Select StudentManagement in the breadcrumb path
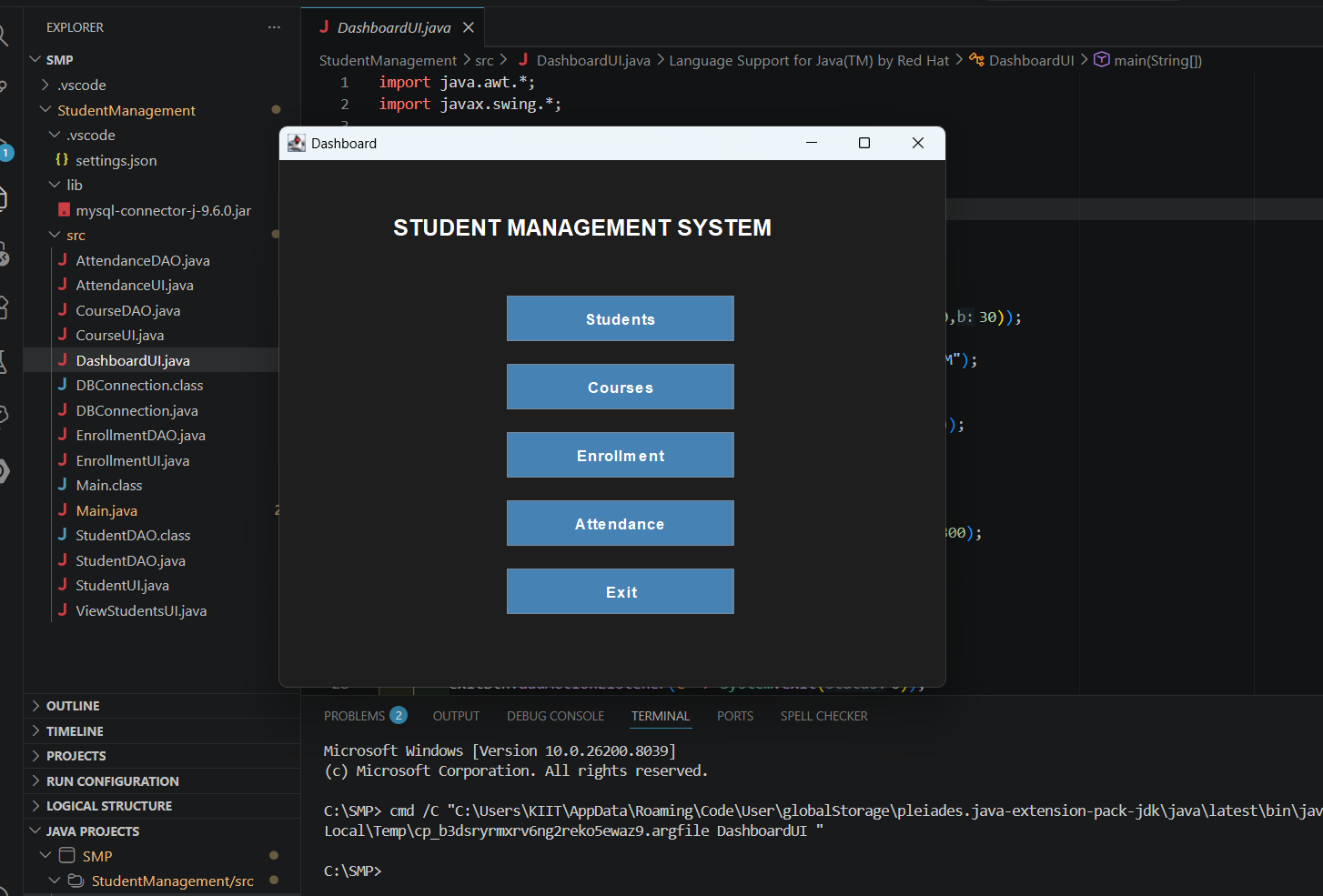The width and height of the screenshot is (1323, 896). coord(388,60)
